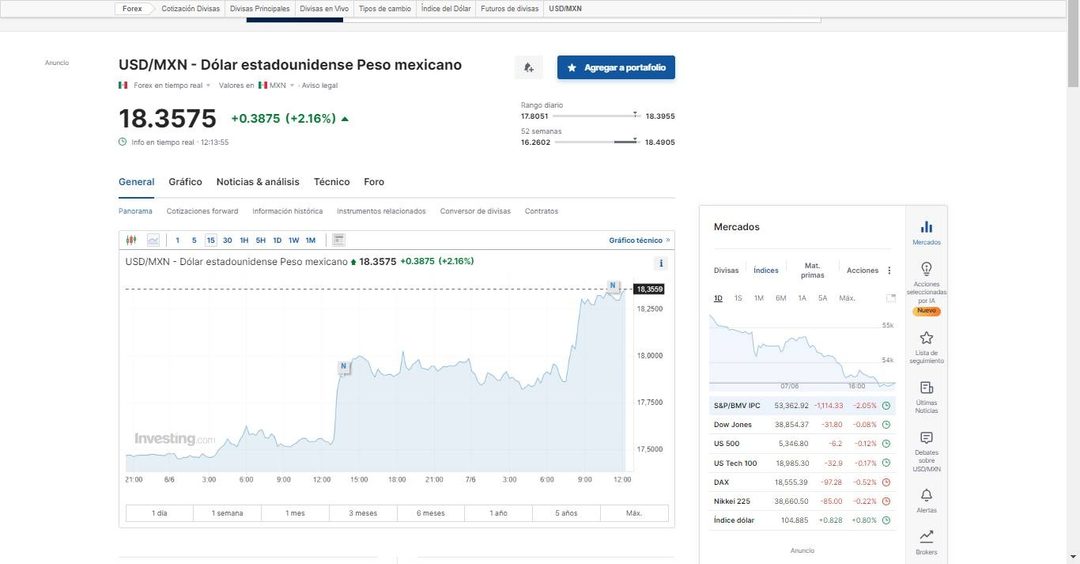
Task: Click the clock icon in Nikkei 225 row
Action: [x=886, y=501]
